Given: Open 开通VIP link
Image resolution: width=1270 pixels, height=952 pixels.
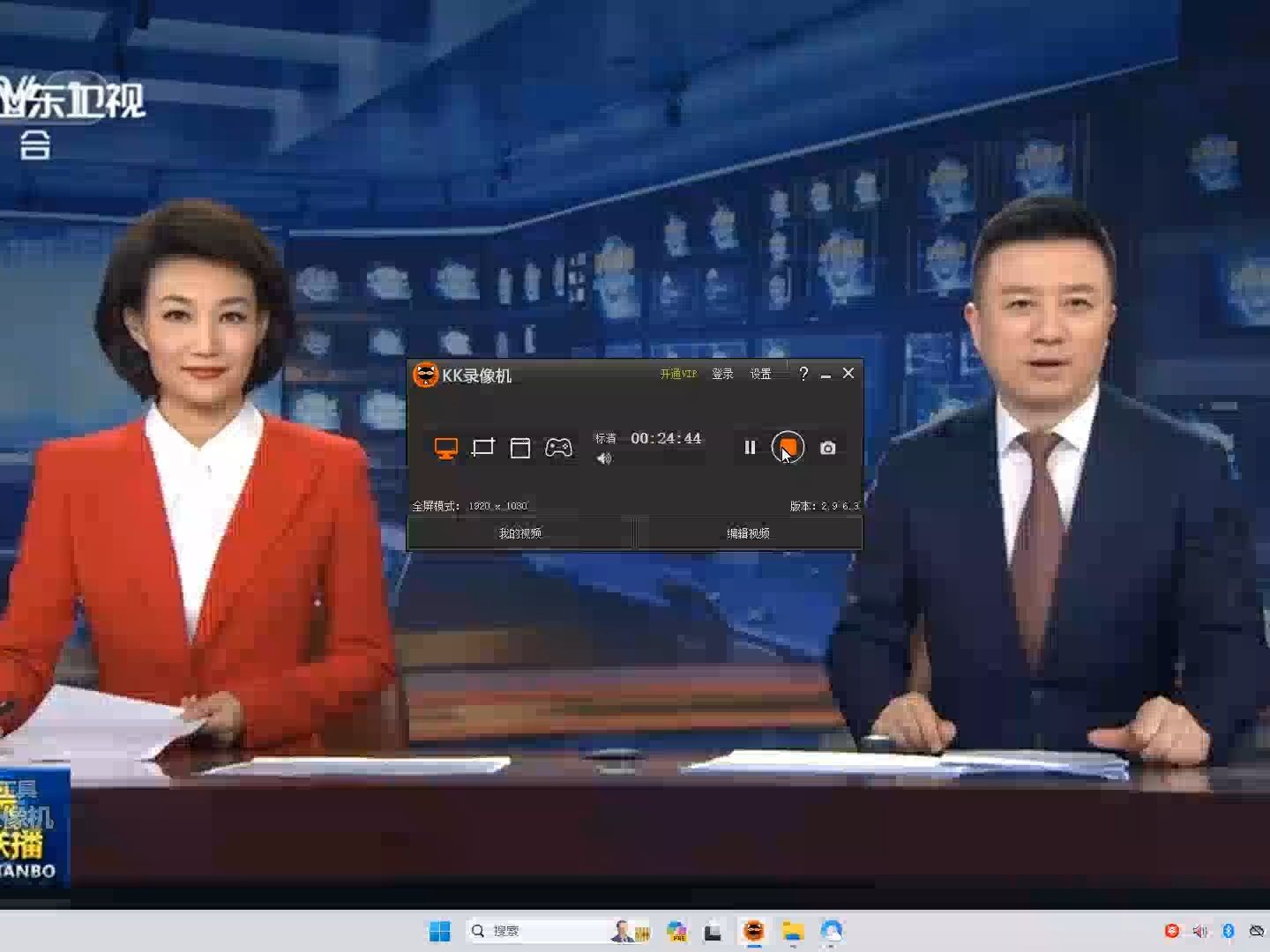Looking at the screenshot, I should 678,374.
